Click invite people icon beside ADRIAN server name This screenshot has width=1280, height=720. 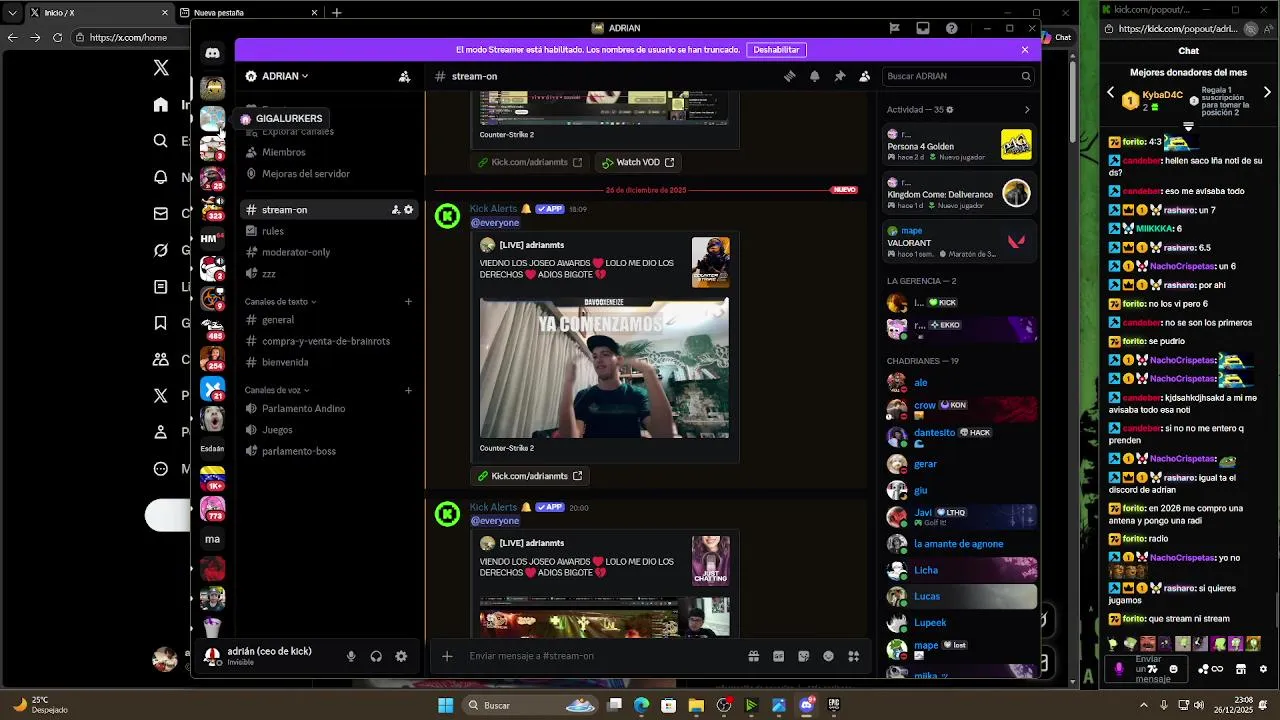coord(404,76)
